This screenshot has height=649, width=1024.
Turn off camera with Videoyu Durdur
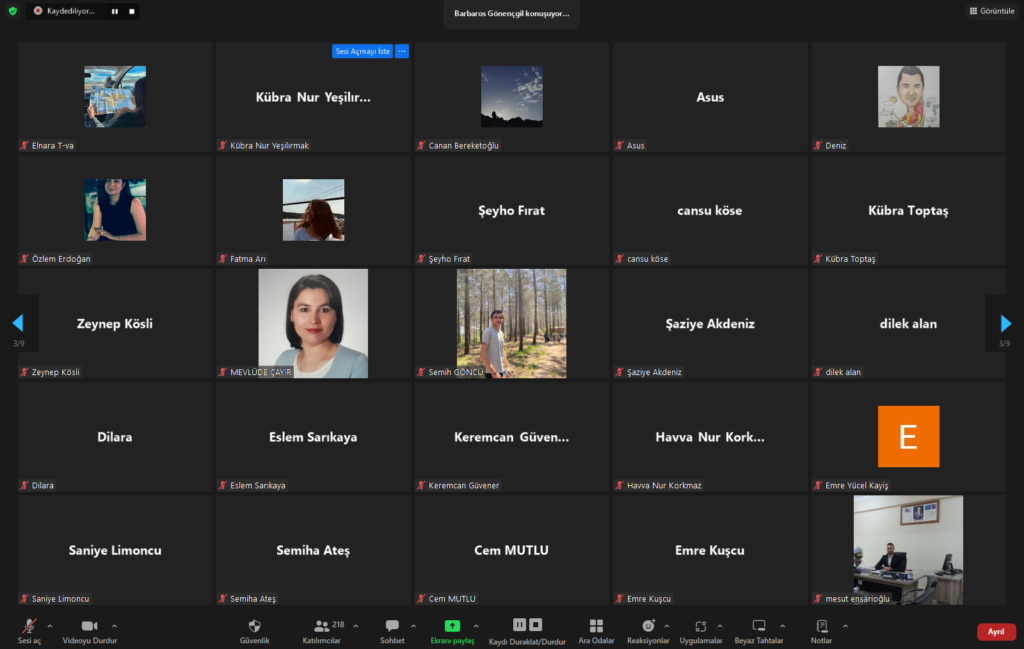pyautogui.click(x=88, y=626)
